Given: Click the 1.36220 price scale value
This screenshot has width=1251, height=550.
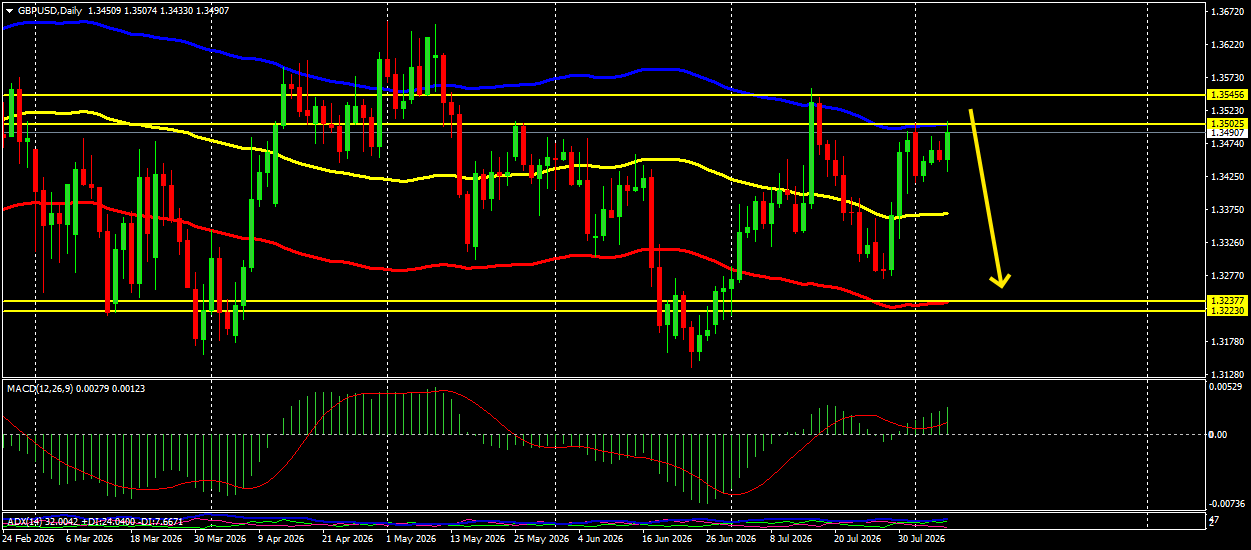Looking at the screenshot, I should pos(1226,45).
